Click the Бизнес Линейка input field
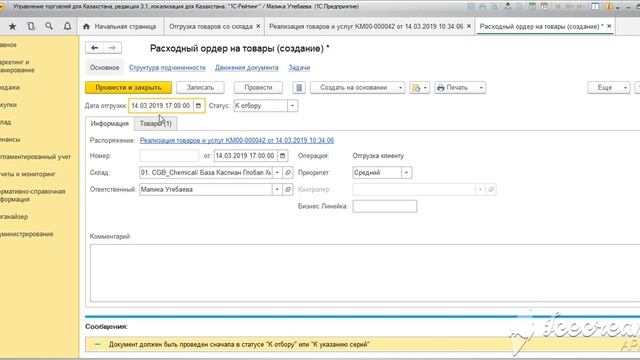Image resolution: width=640 pixels, height=360 pixels. pyautogui.click(x=384, y=206)
